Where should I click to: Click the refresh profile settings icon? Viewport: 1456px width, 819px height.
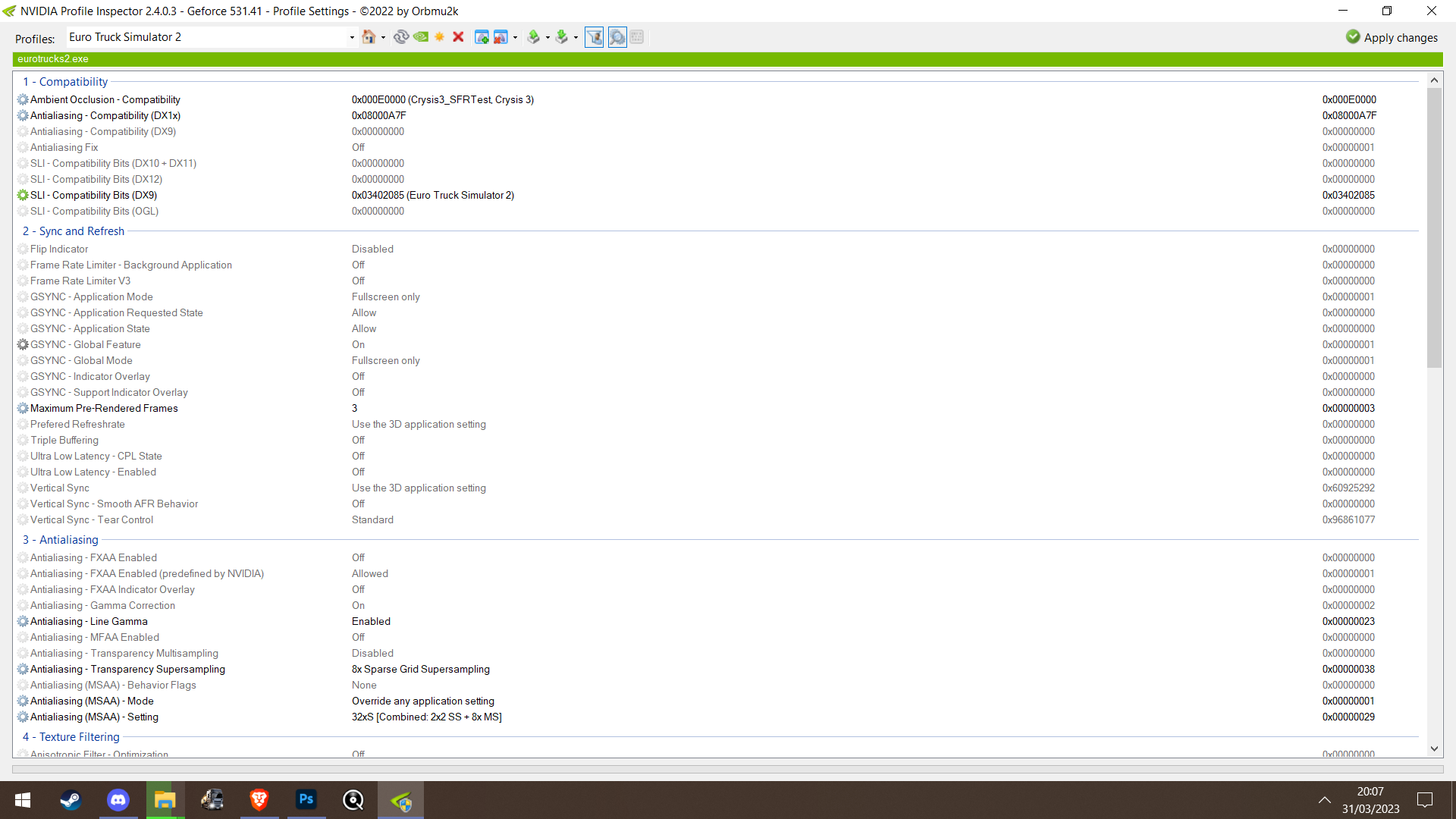click(x=401, y=37)
